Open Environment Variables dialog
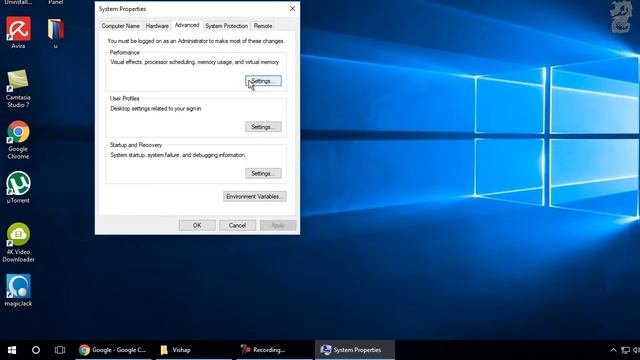 255,196
